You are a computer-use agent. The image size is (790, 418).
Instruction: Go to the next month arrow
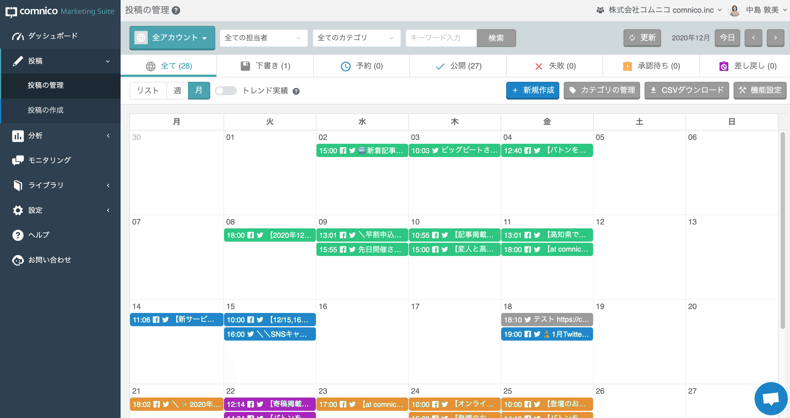[x=775, y=38]
